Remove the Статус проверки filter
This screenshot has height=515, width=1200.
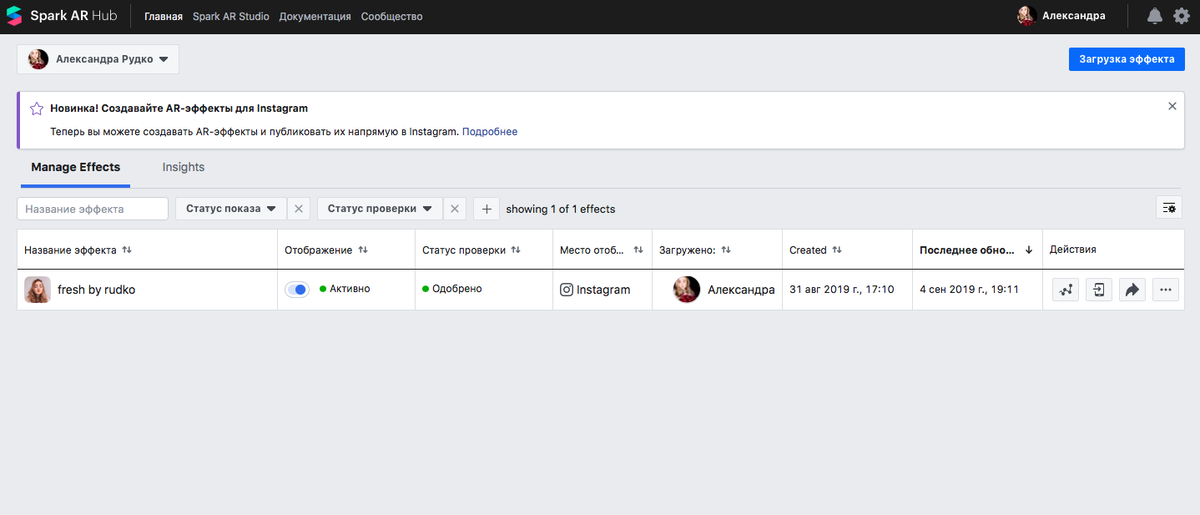(454, 209)
